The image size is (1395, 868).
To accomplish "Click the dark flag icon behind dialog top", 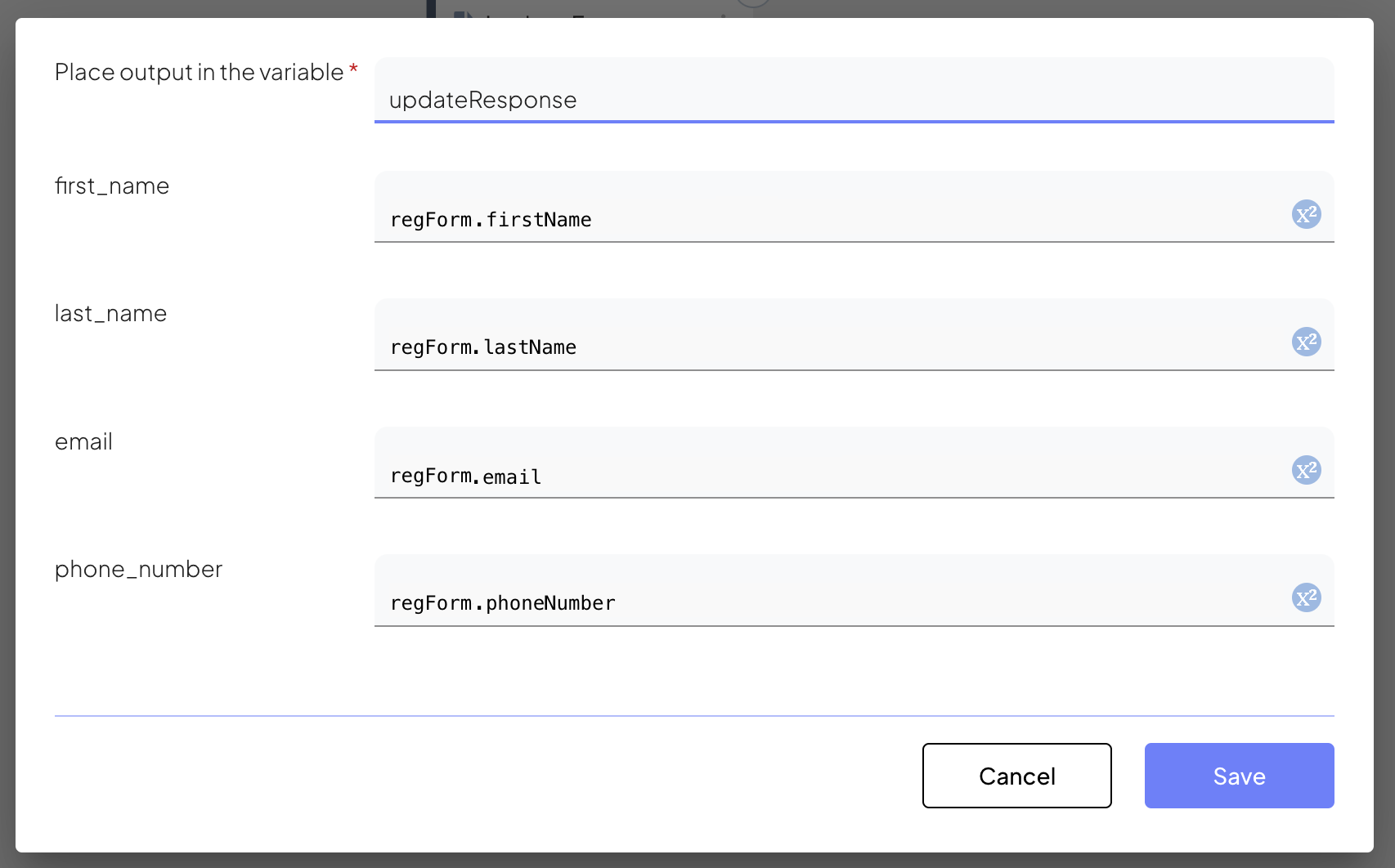I will [x=463, y=14].
